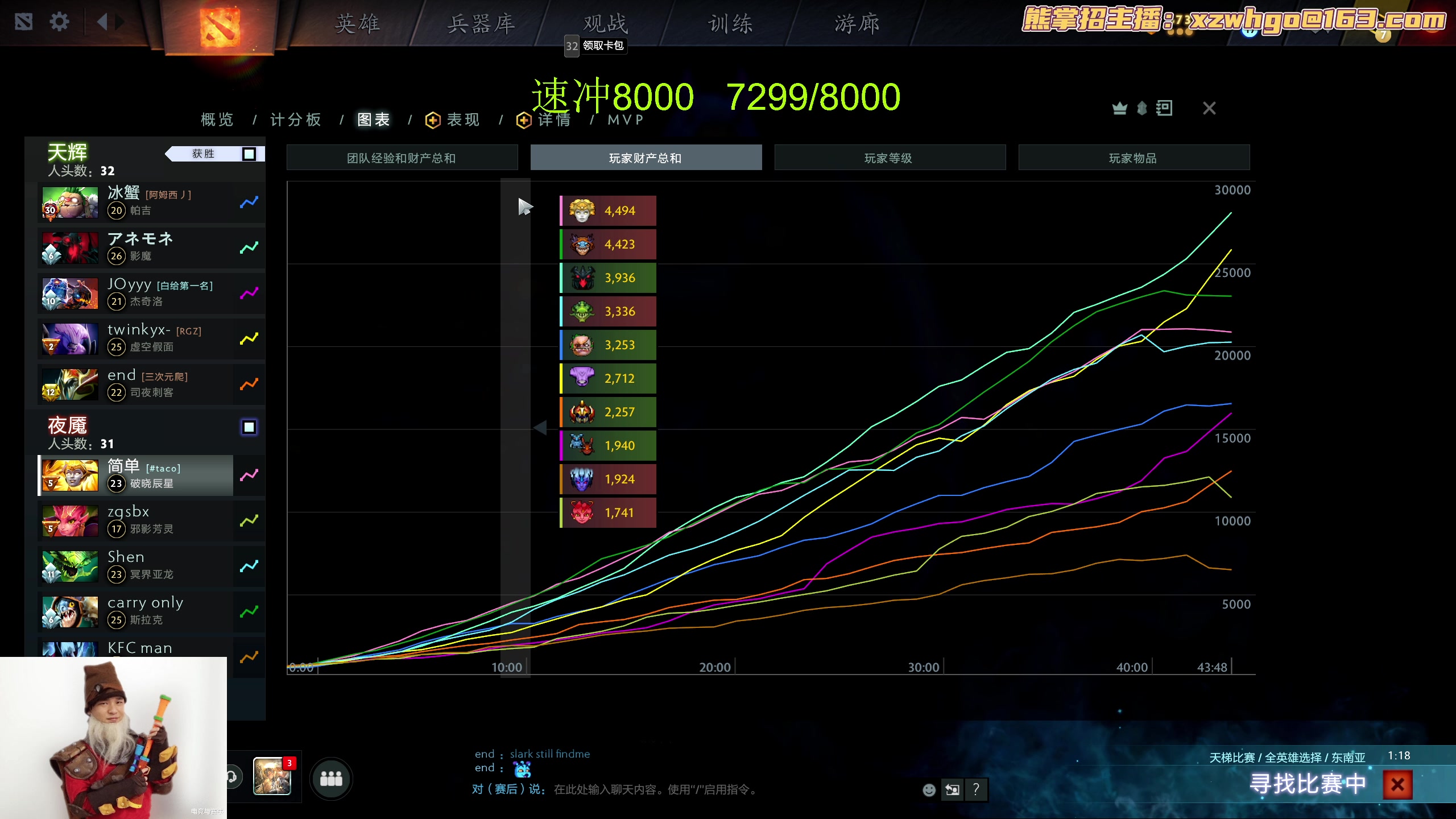Click the crown icon near the close button

point(1119,108)
